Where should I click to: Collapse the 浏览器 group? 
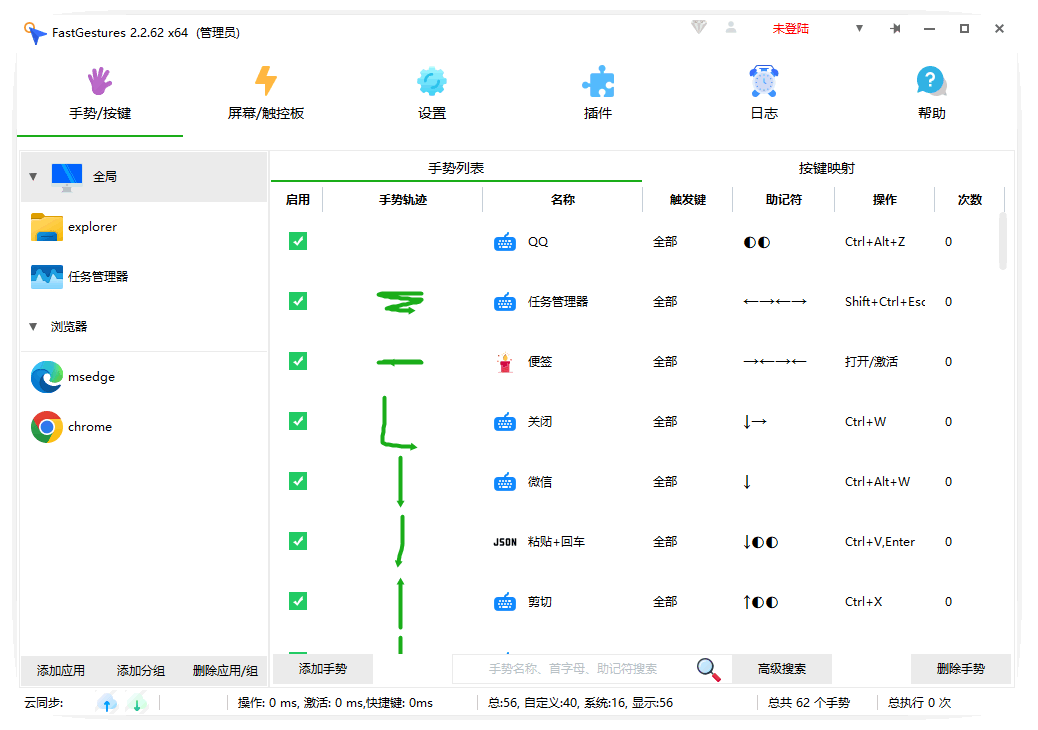pyautogui.click(x=33, y=327)
